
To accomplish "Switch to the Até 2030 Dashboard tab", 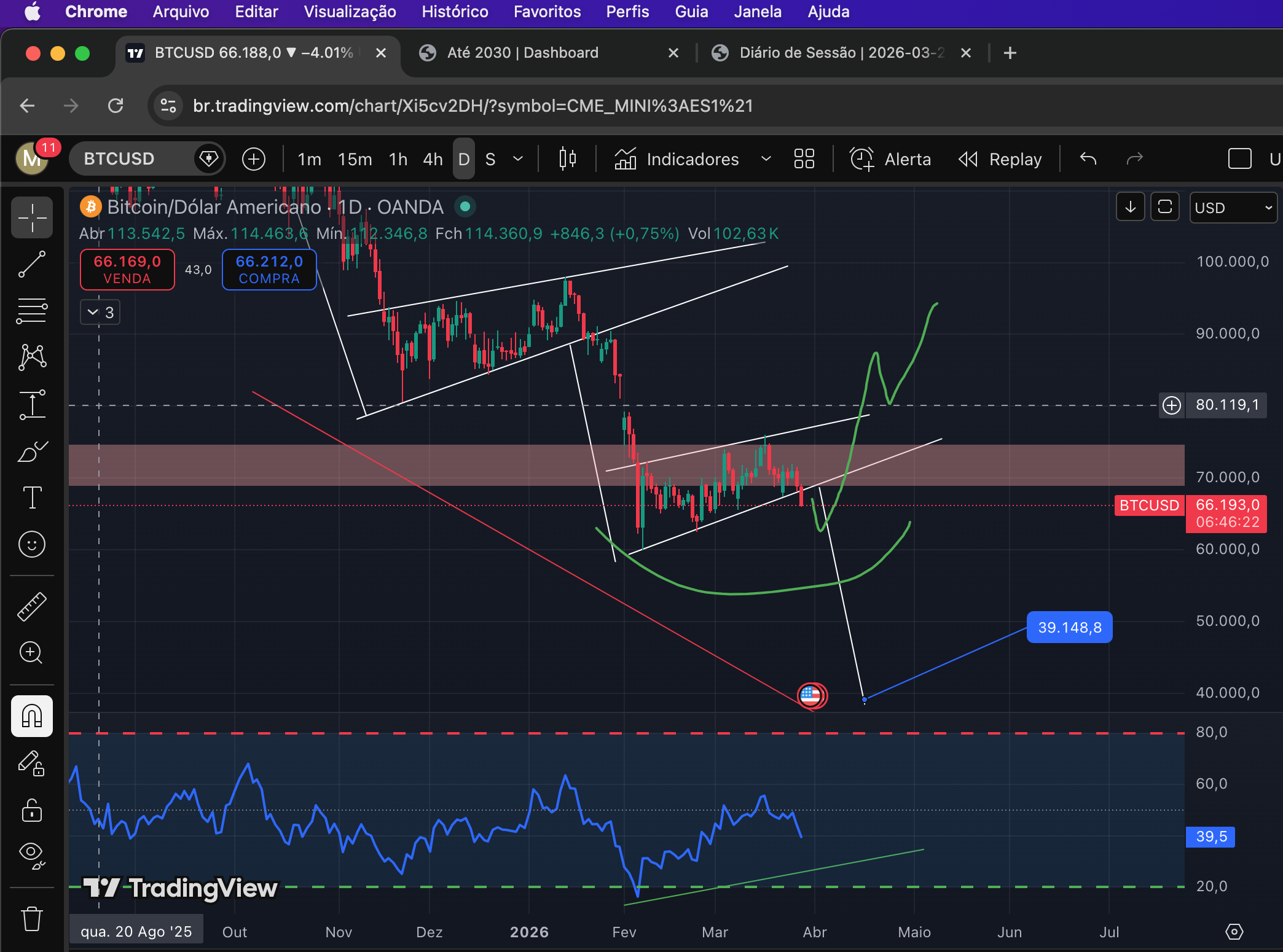I will coord(522,53).
